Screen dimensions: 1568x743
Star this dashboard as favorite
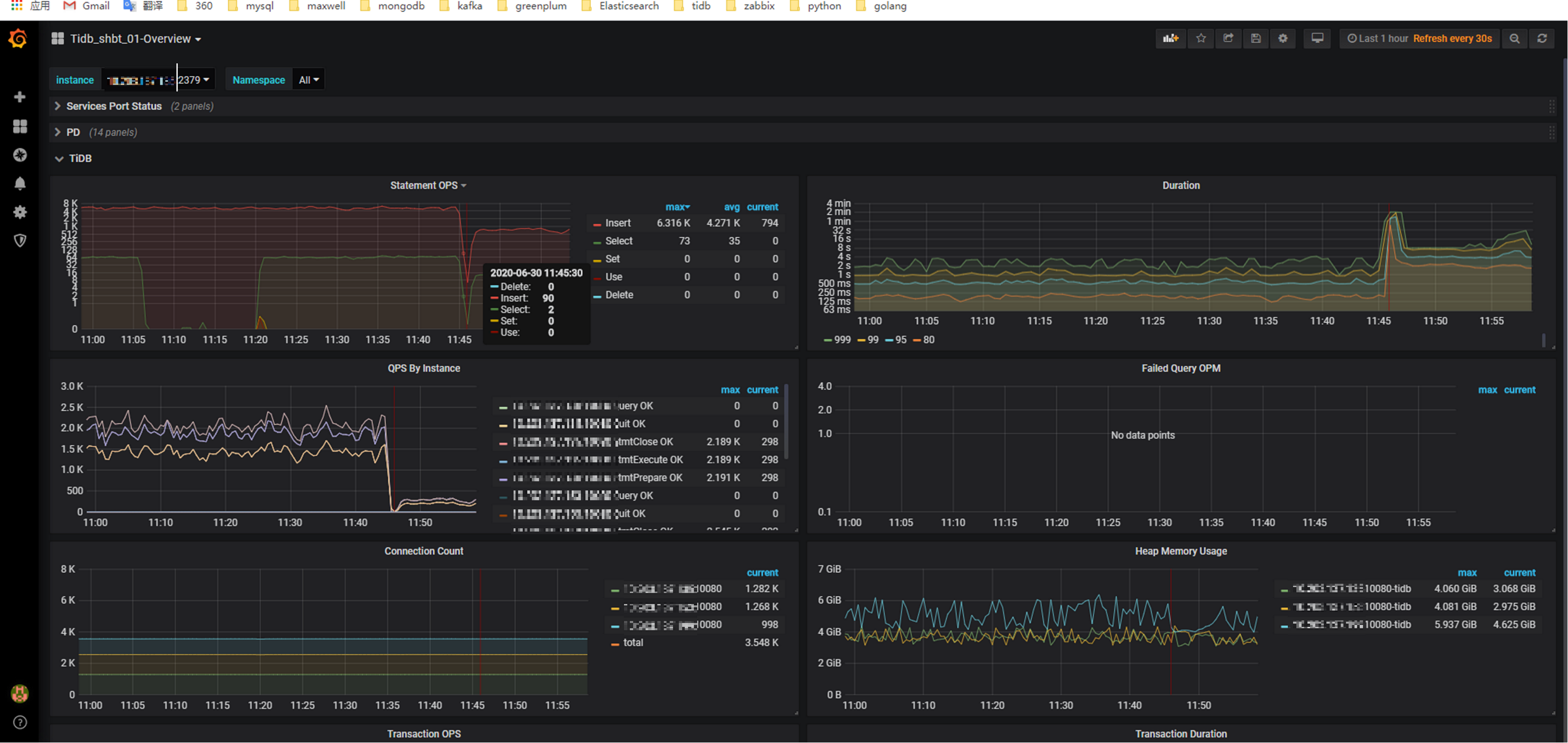click(1201, 38)
